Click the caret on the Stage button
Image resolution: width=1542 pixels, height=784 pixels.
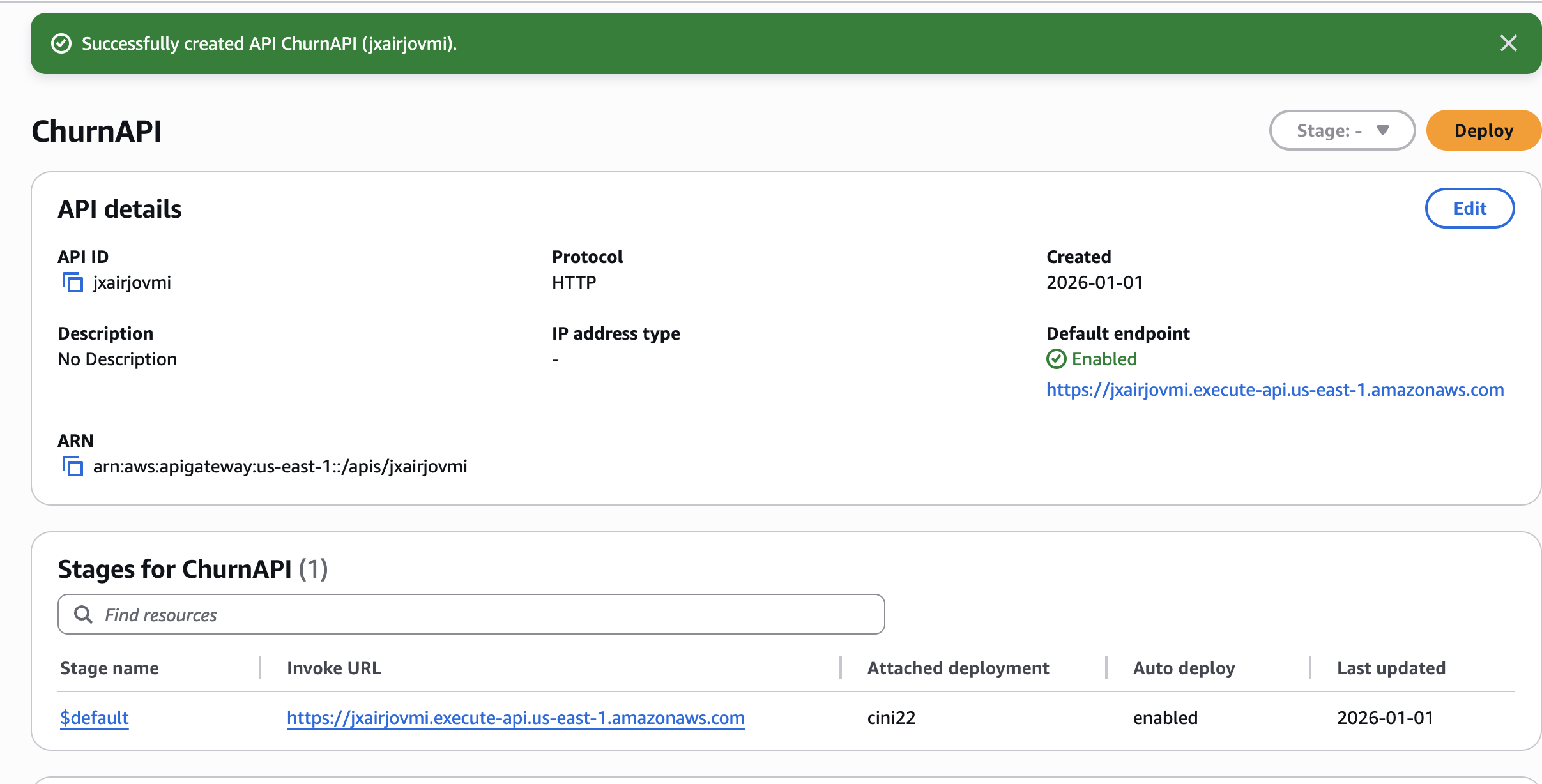tap(1382, 130)
